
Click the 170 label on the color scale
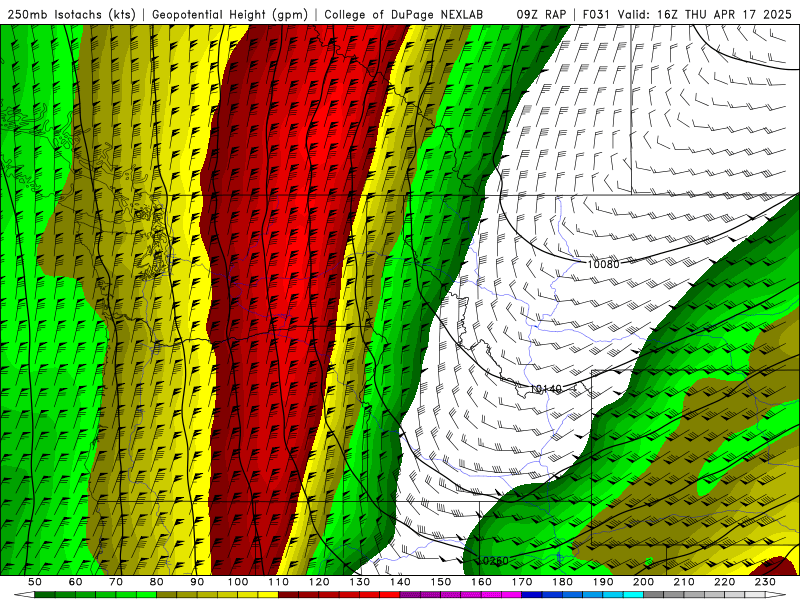click(x=522, y=582)
